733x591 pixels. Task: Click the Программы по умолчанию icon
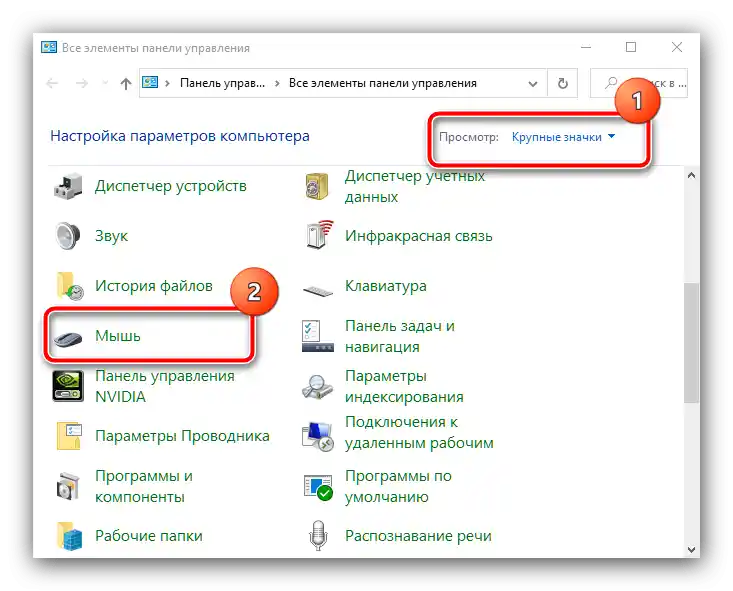coord(318,487)
